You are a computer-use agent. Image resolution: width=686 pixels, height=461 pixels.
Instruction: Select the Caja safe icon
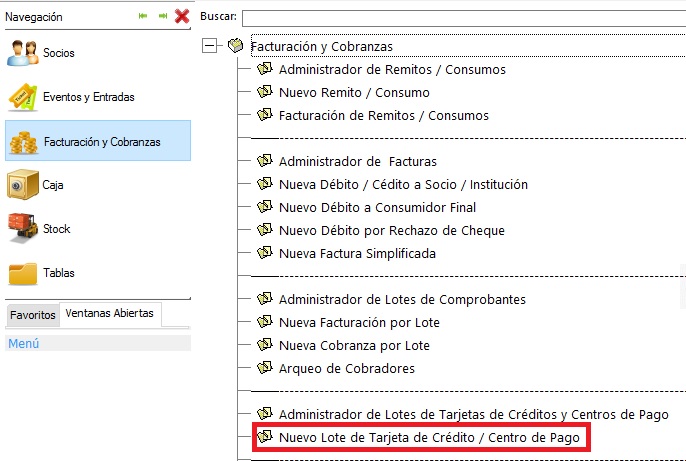click(23, 185)
